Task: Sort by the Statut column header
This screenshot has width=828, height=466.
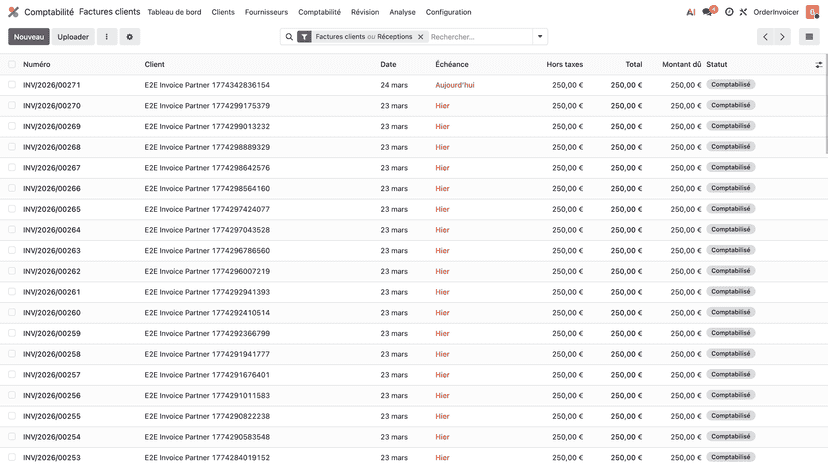Action: [x=717, y=64]
